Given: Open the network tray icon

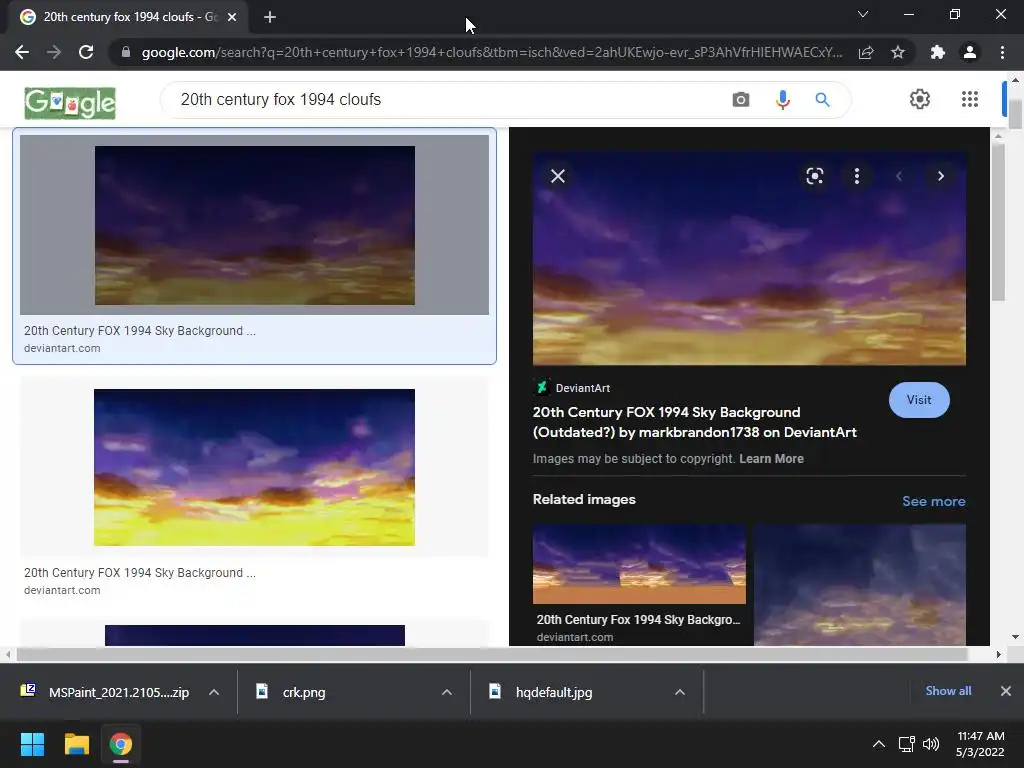Looking at the screenshot, I should [x=906, y=744].
